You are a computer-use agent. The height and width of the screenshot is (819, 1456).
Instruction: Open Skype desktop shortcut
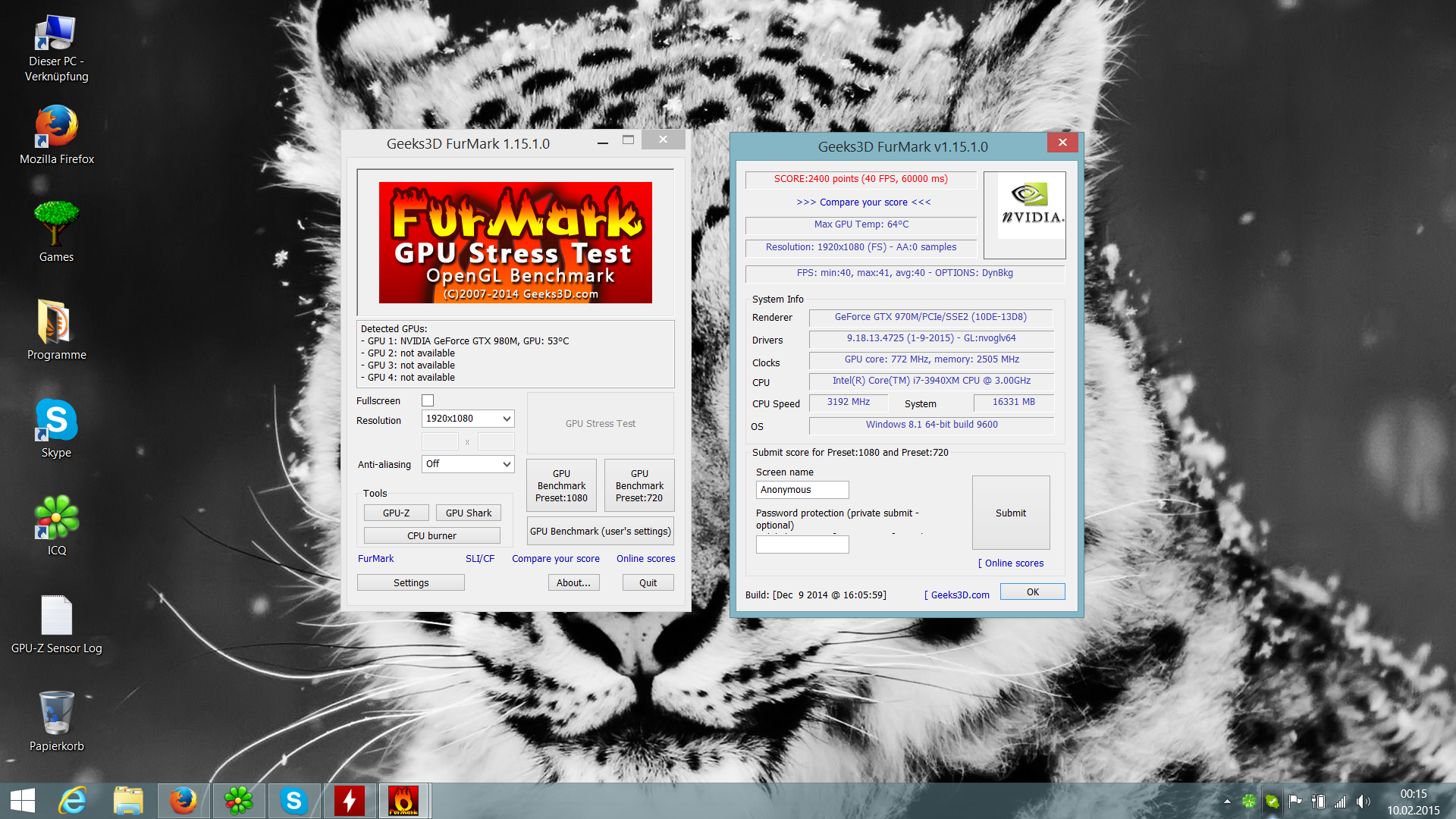point(56,428)
